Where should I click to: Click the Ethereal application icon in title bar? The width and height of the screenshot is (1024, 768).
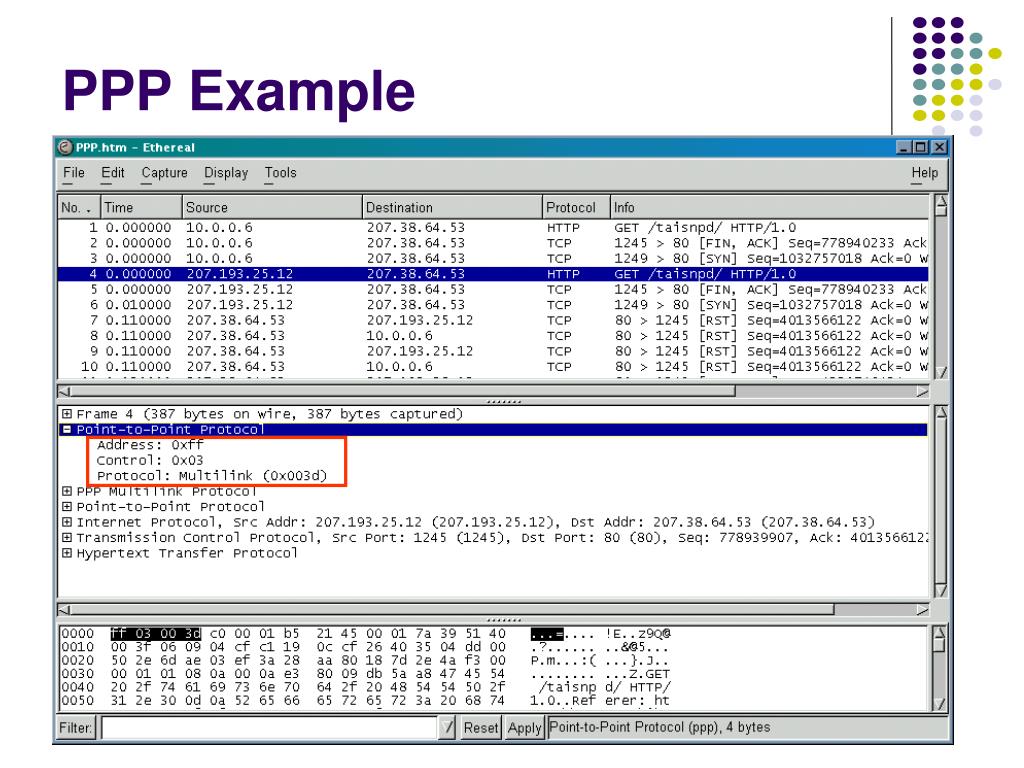(65, 148)
